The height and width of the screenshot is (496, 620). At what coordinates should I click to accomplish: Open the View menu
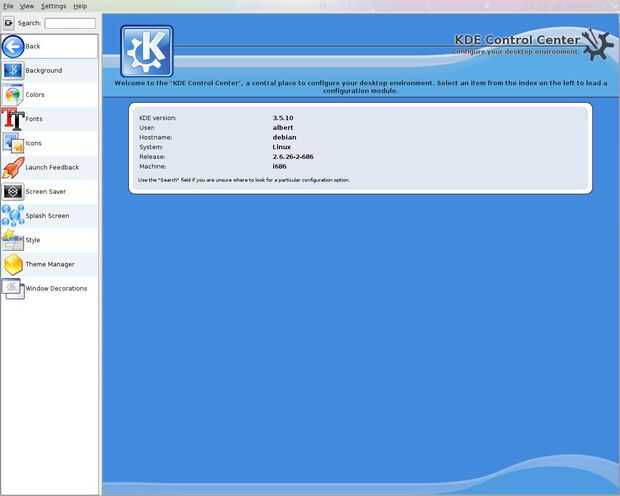[26, 6]
